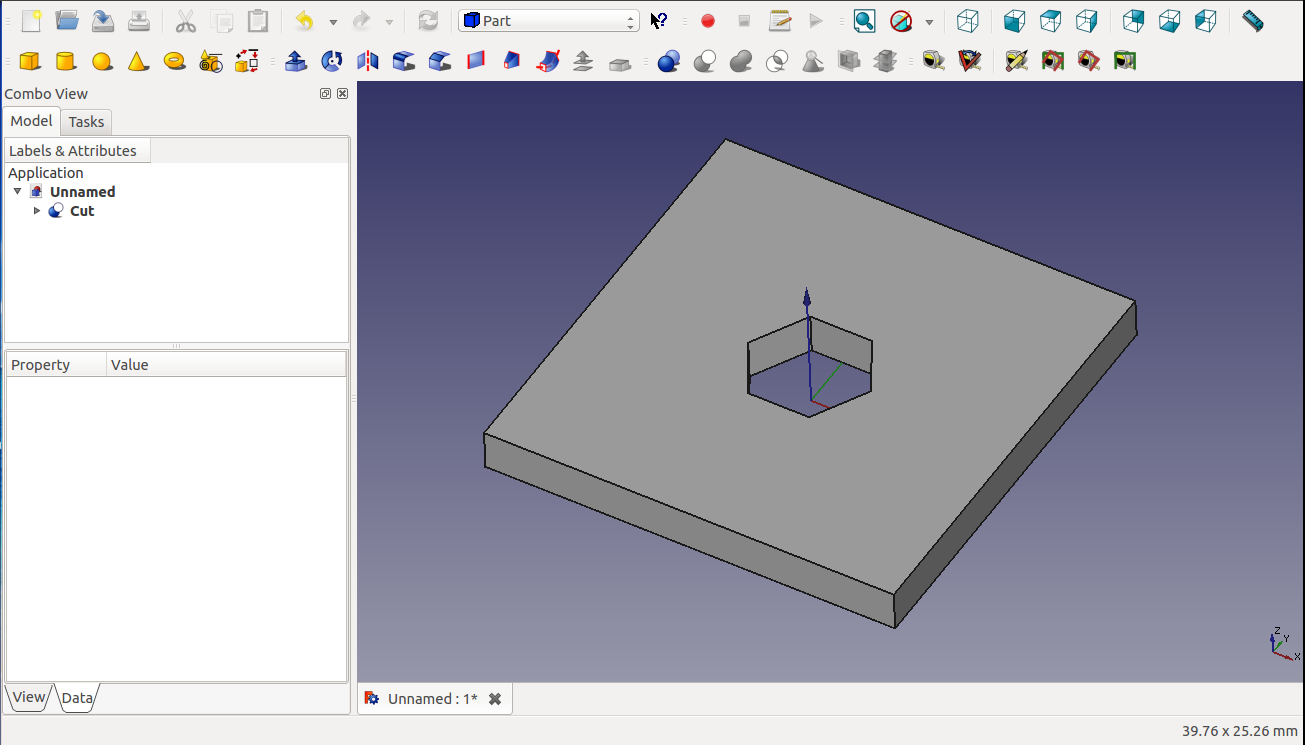The height and width of the screenshot is (745, 1305).
Task: Switch to the axonometric view
Action: (967, 21)
